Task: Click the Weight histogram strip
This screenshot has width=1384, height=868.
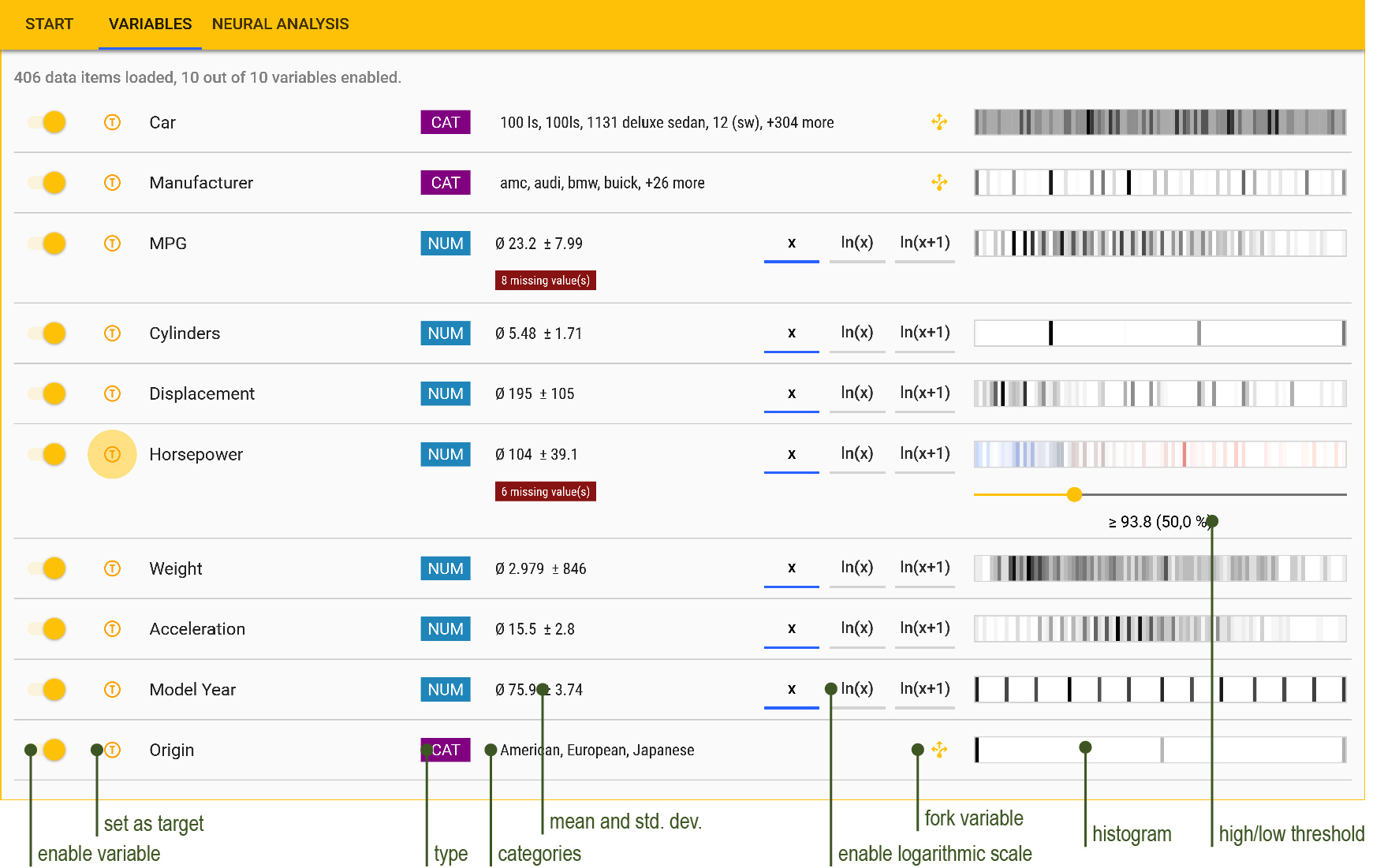Action: click(1160, 568)
